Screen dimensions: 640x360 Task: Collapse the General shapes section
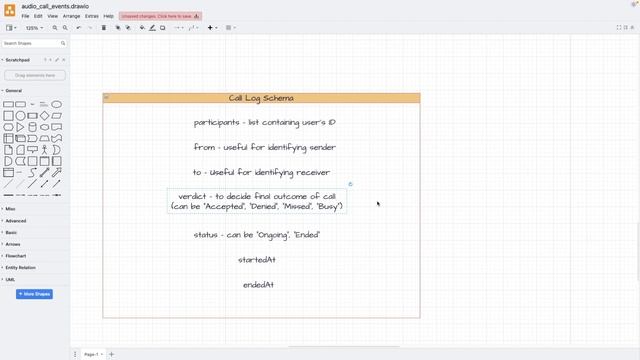pos(12,91)
